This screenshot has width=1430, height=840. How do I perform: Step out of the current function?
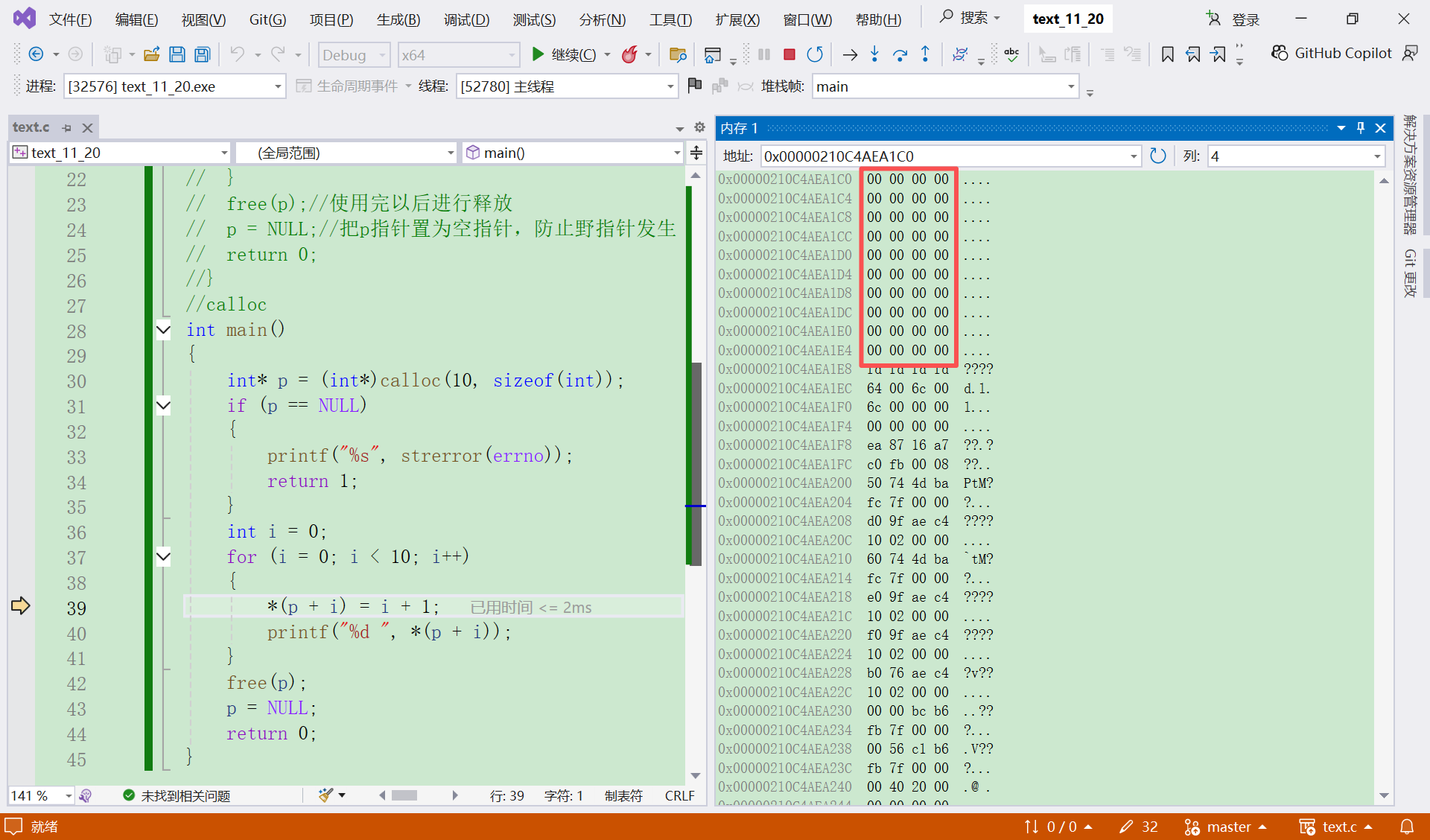[925, 54]
